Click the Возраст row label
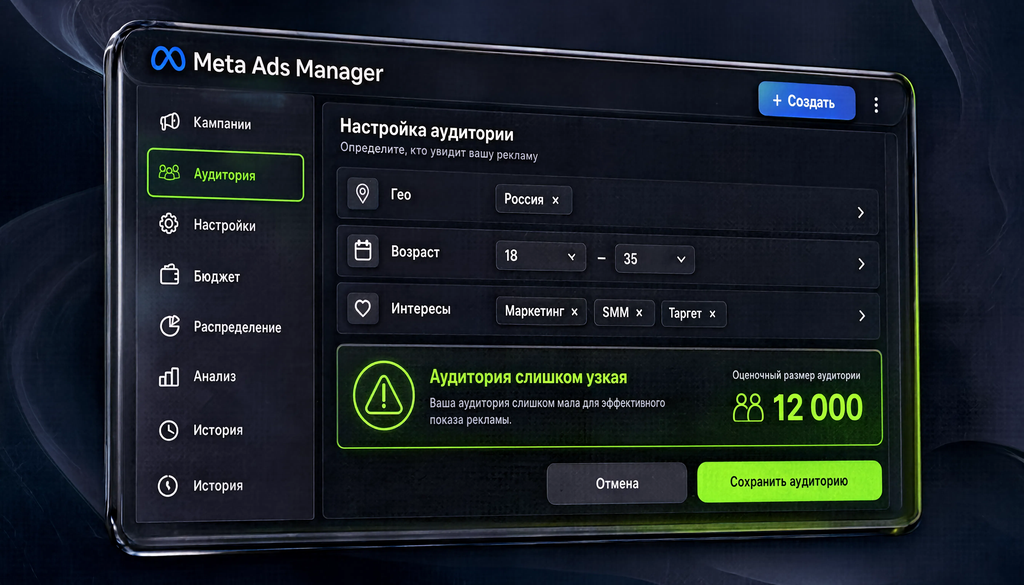The image size is (1024, 585). click(415, 252)
